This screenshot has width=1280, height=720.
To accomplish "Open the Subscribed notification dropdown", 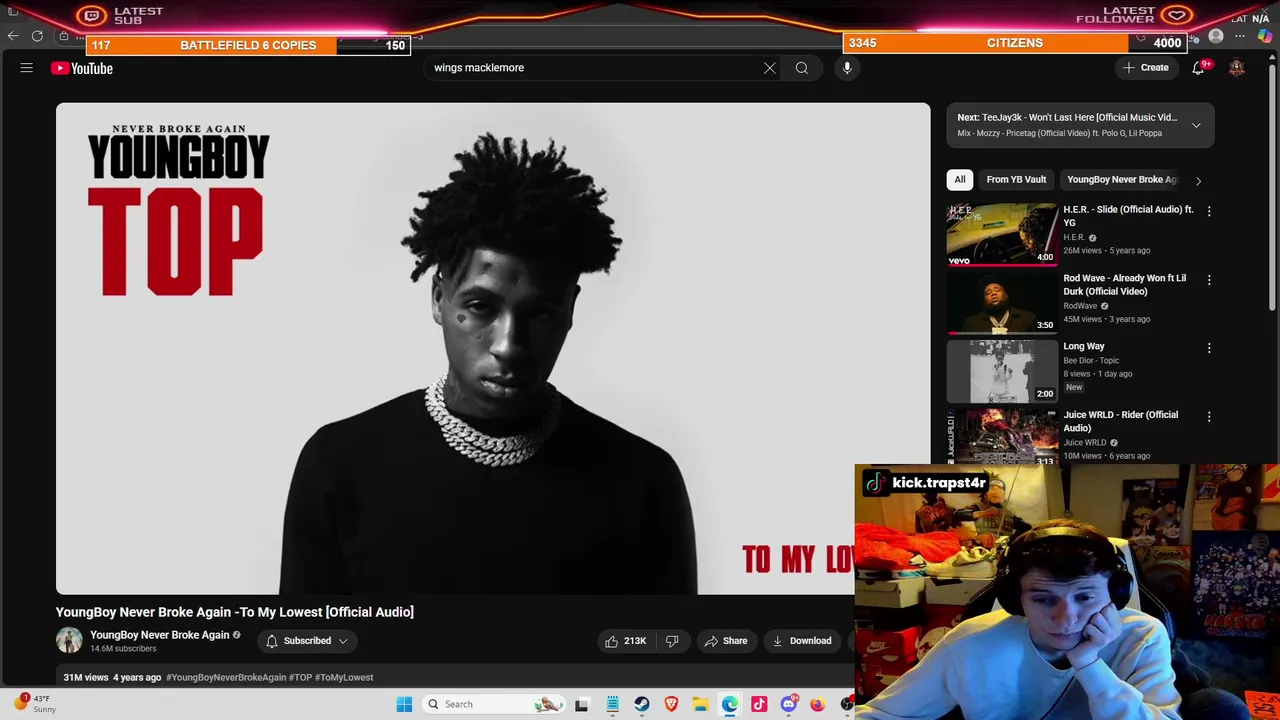I will tap(306, 641).
